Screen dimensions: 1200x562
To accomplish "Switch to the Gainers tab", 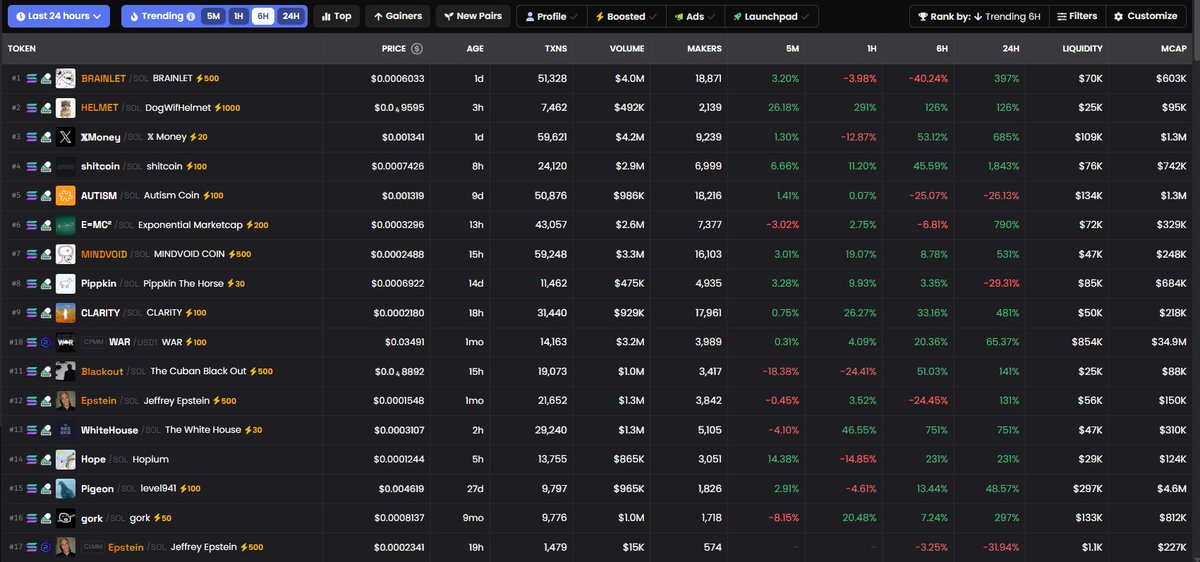I will coord(397,16).
